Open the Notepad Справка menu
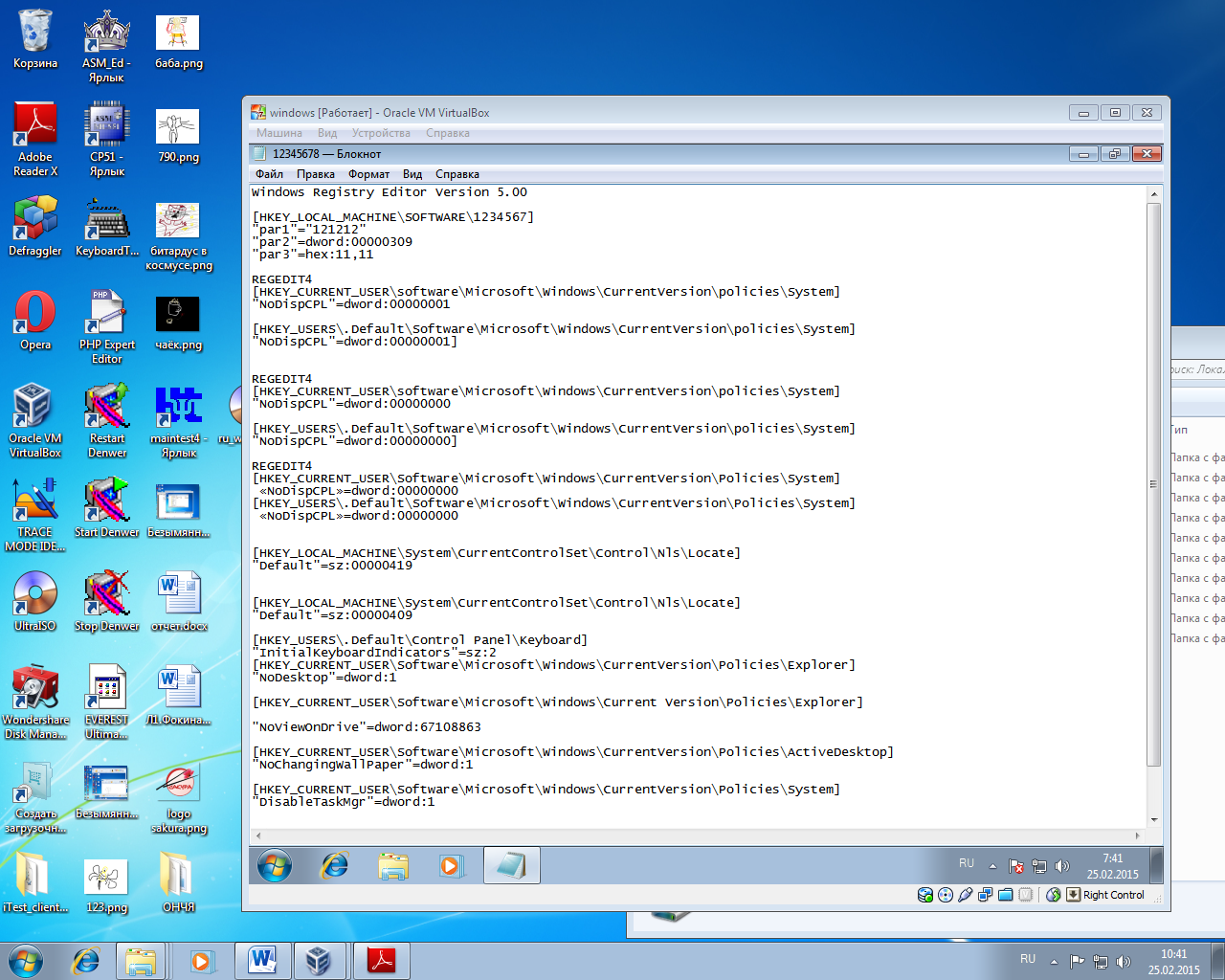This screenshot has height=980, width=1225. point(457,174)
